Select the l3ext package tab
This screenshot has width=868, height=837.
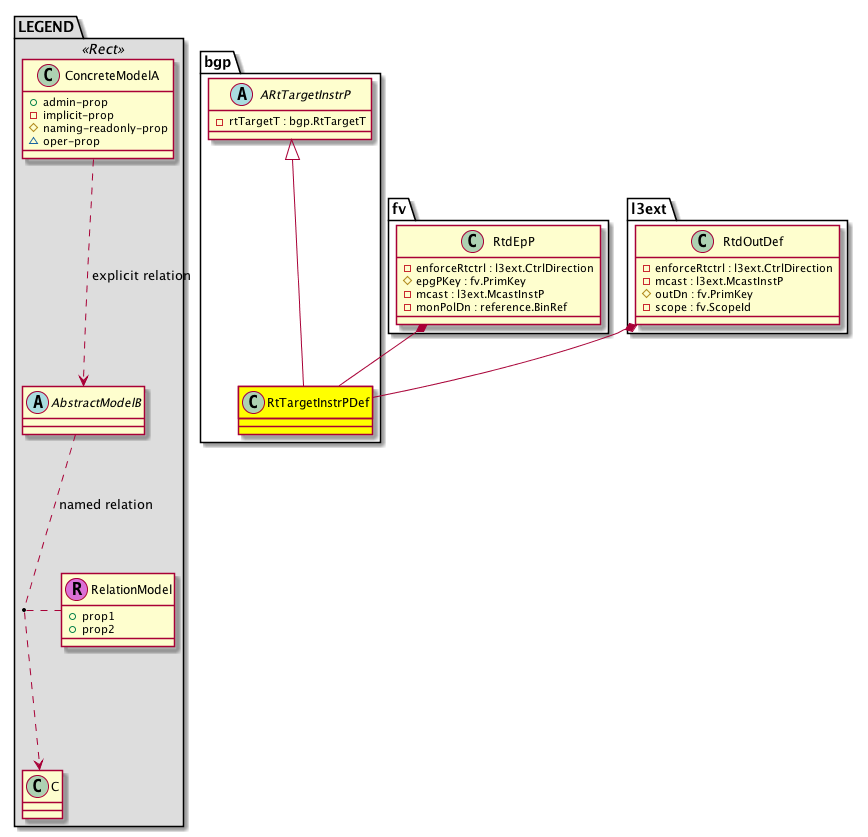click(x=650, y=208)
